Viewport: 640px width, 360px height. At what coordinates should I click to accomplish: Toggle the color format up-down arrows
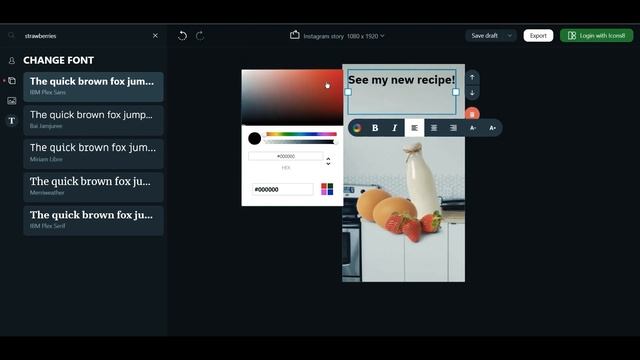click(328, 161)
